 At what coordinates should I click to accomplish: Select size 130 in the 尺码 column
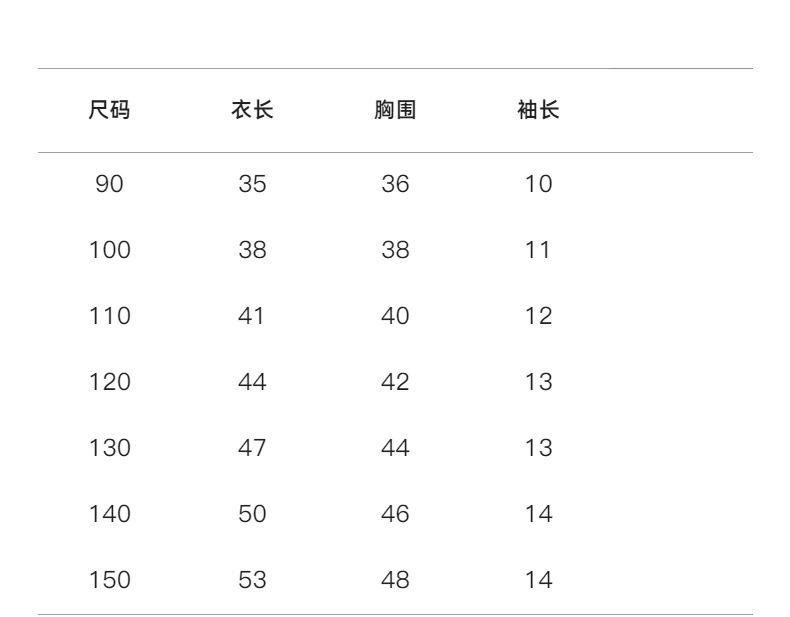coord(110,448)
